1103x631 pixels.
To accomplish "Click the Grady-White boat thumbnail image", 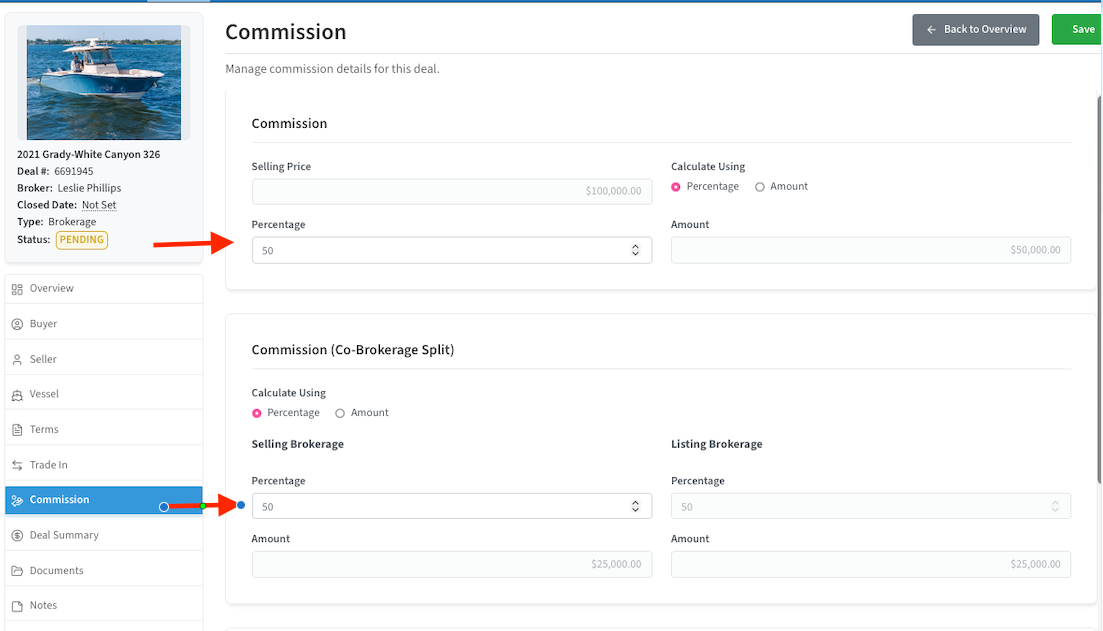I will 104,82.
